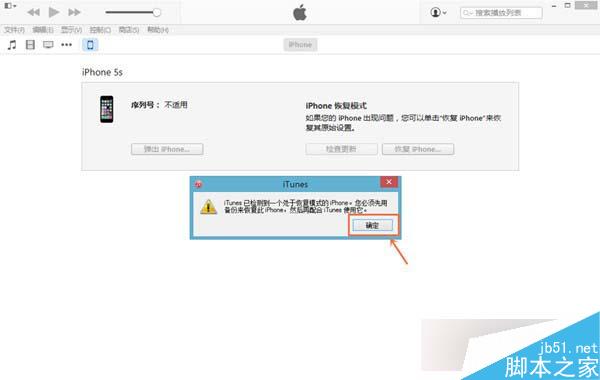Open the 文件 (File) menu

pos(14,30)
